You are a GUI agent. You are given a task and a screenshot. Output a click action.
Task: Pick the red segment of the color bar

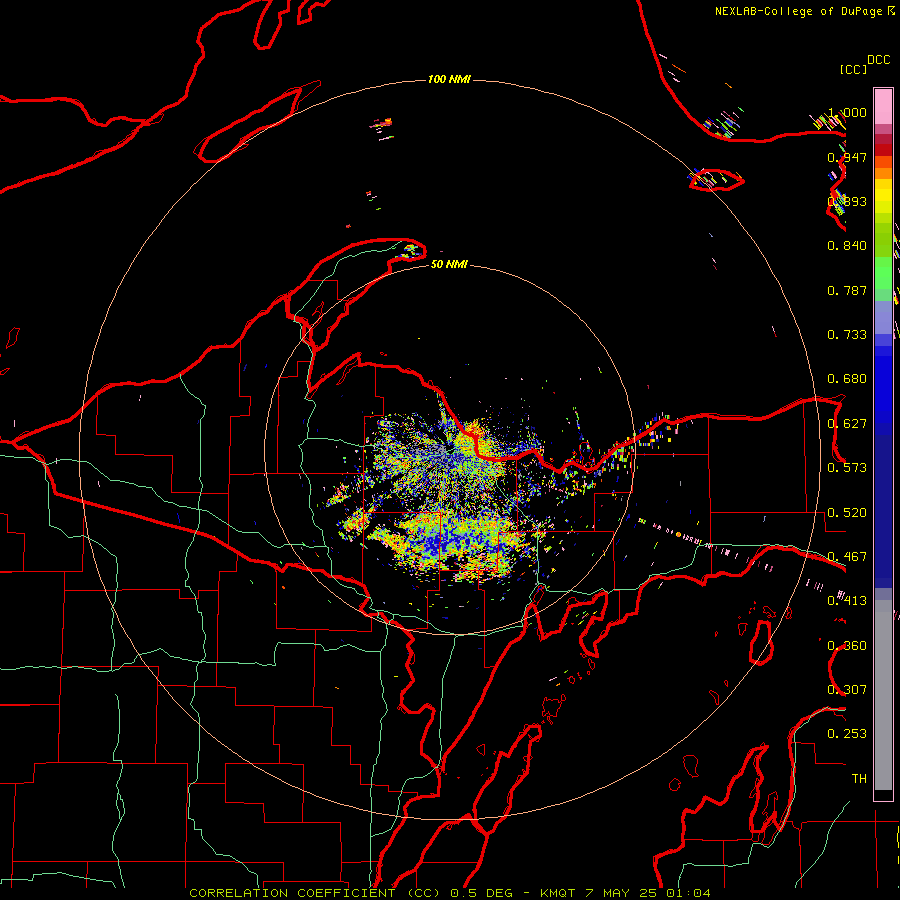883,150
